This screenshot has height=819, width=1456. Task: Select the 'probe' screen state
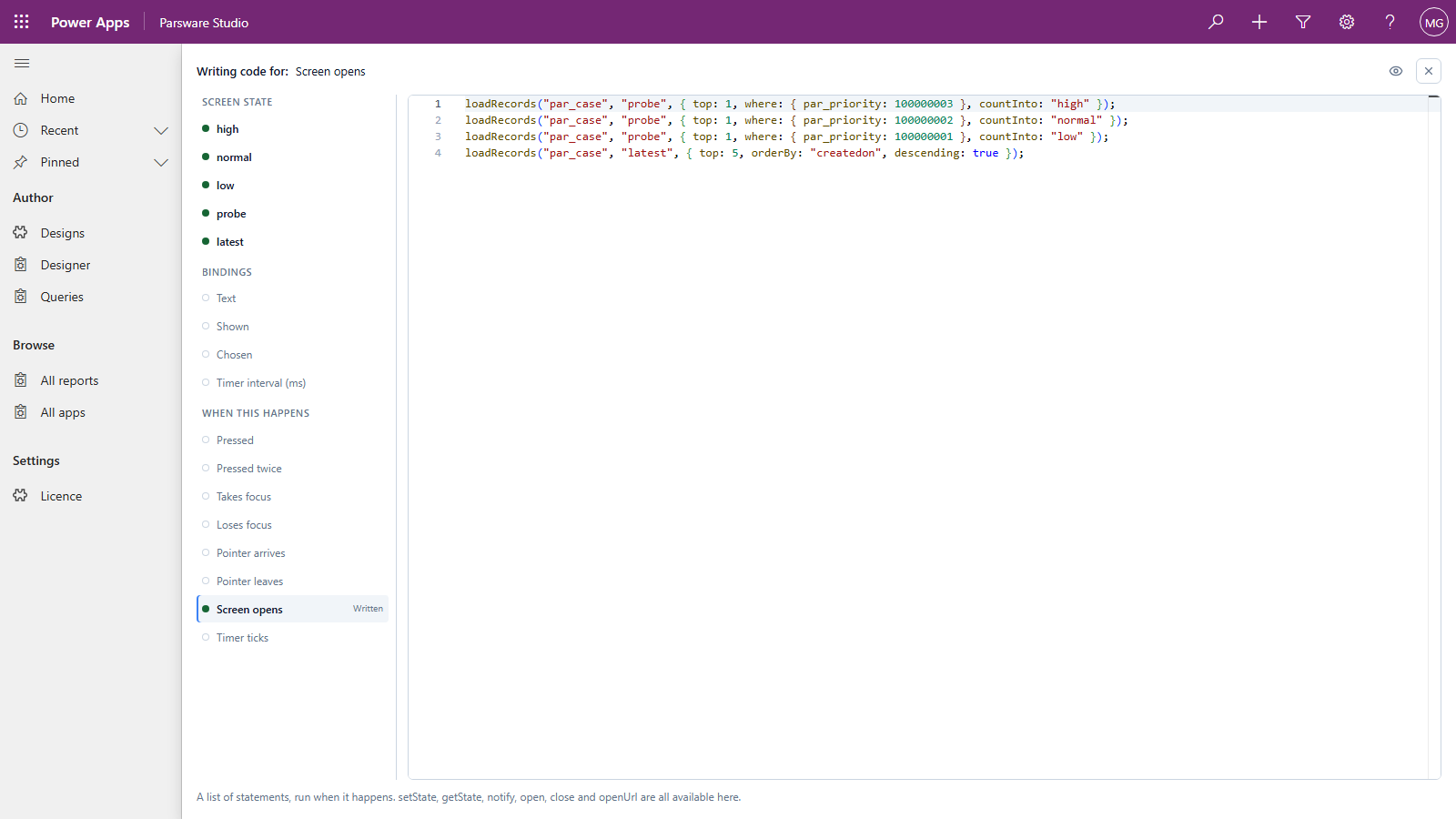[x=292, y=214]
